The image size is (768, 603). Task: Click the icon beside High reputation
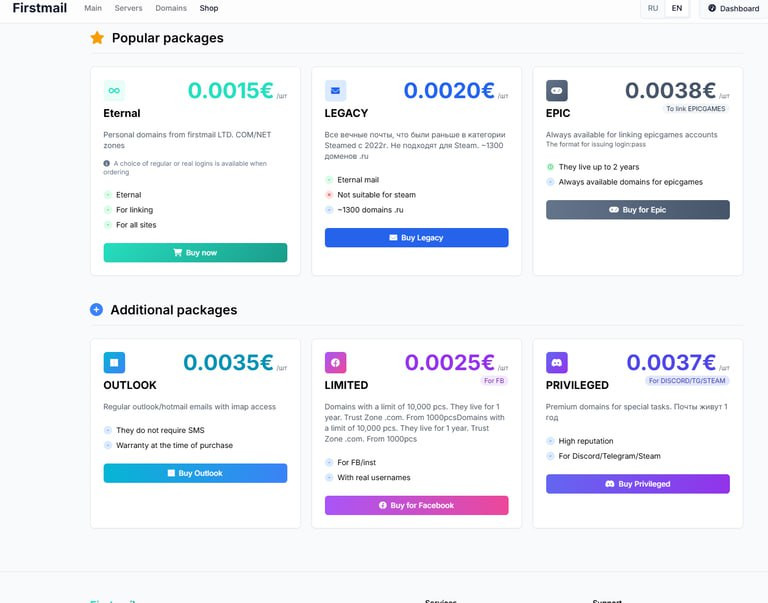point(551,441)
